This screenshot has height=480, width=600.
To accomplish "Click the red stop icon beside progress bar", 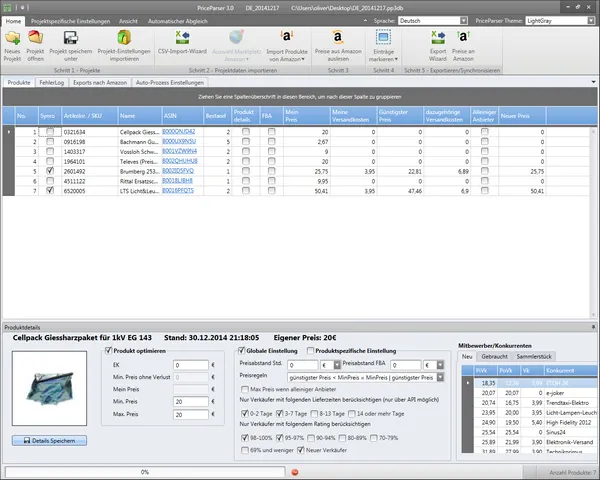I will pos(295,472).
